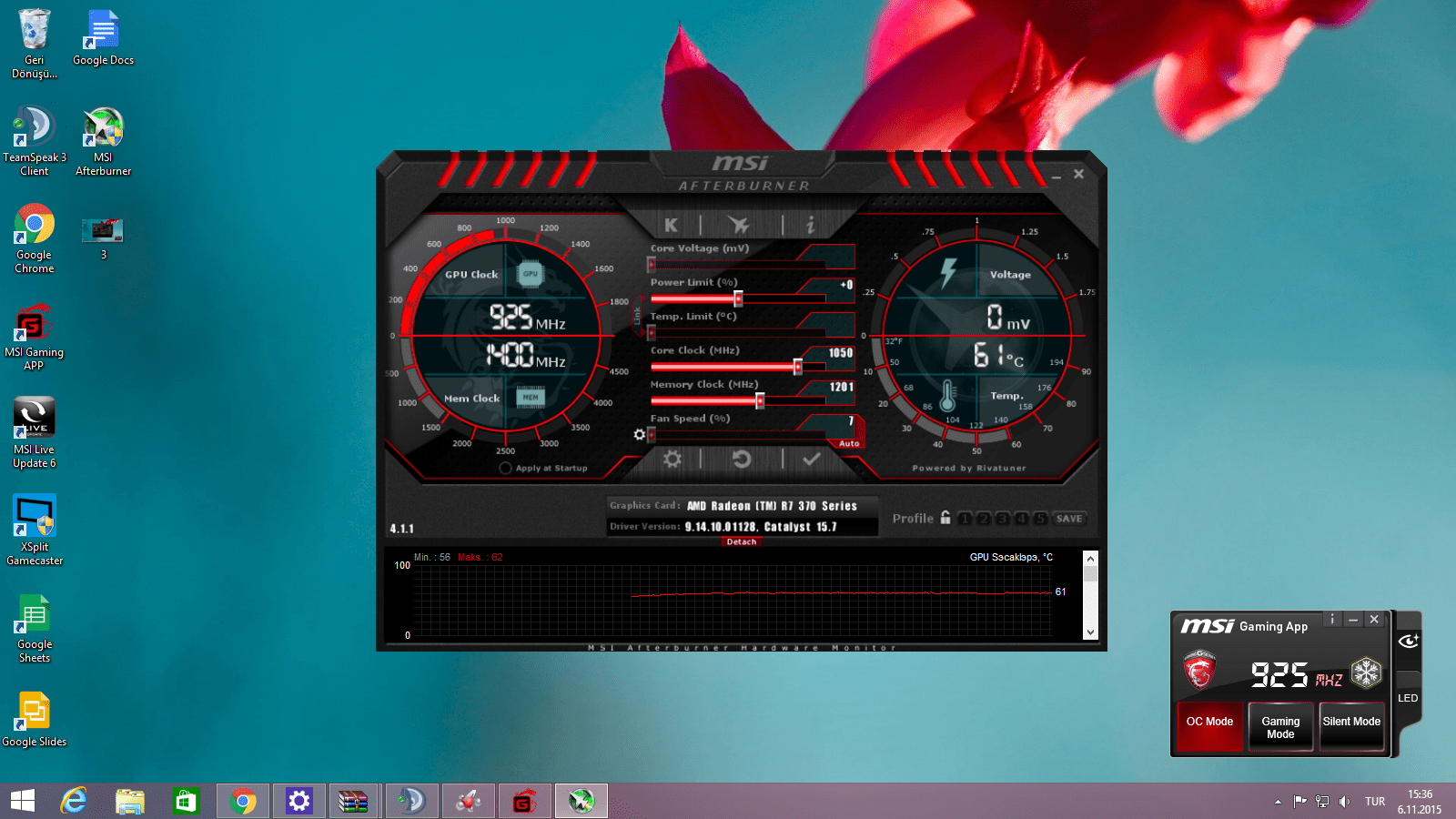Reset clocks to default with the undo icon
1456x819 pixels.
pyautogui.click(x=739, y=460)
